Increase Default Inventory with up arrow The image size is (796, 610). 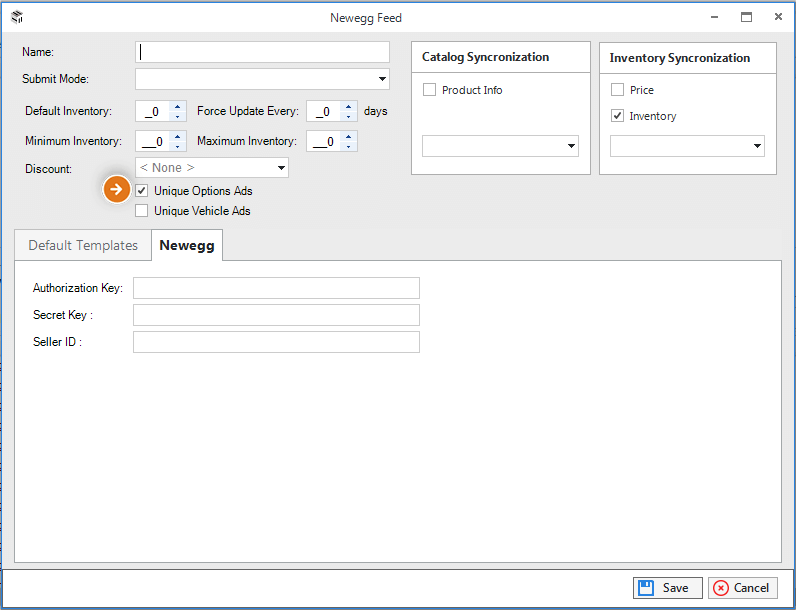[178, 107]
